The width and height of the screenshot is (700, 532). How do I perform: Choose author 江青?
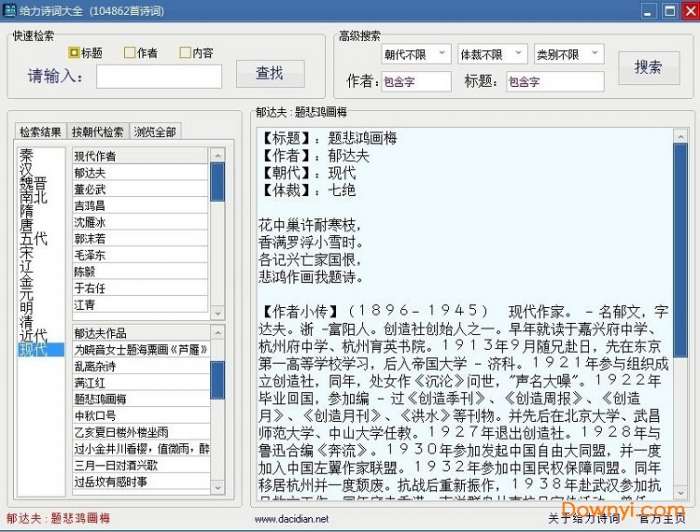(x=141, y=304)
